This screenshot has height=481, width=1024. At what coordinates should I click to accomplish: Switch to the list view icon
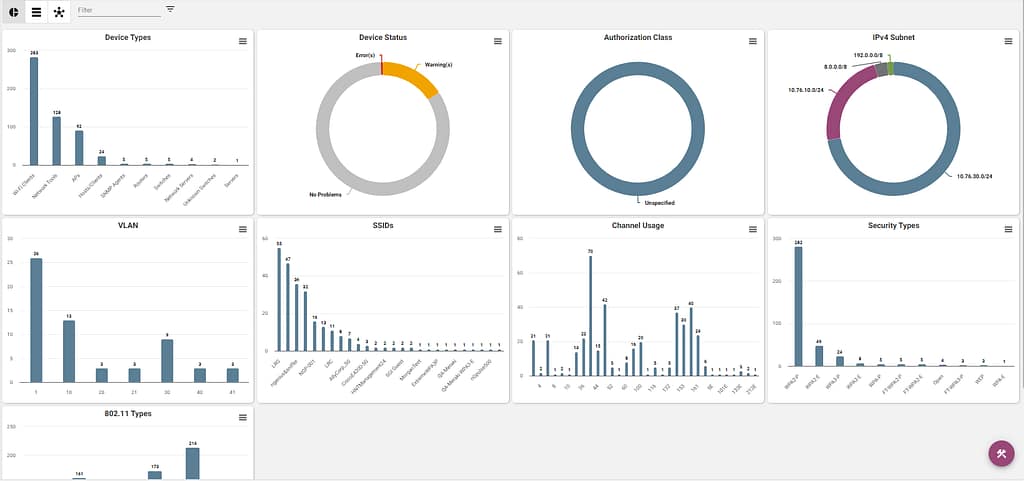36,12
